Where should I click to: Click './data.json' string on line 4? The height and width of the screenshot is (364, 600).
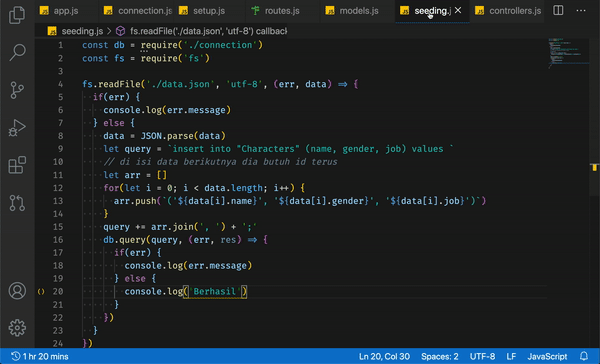181,84
